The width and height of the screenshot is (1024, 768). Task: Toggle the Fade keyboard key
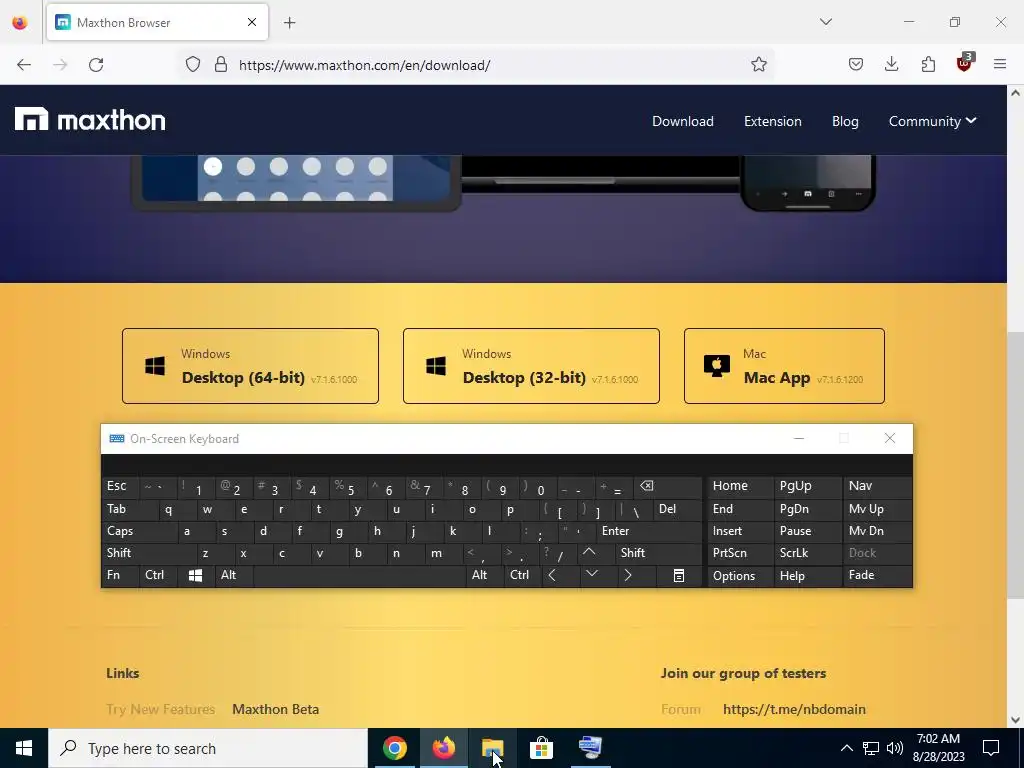click(x=877, y=575)
